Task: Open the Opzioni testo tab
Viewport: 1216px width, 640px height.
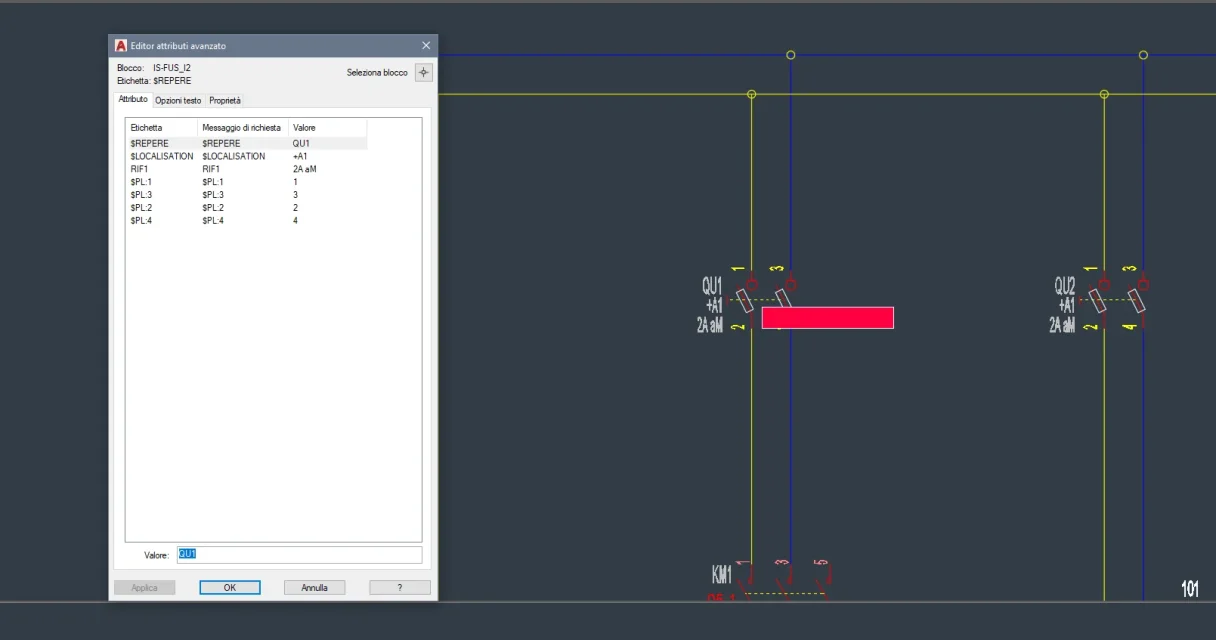Action: tap(178, 101)
